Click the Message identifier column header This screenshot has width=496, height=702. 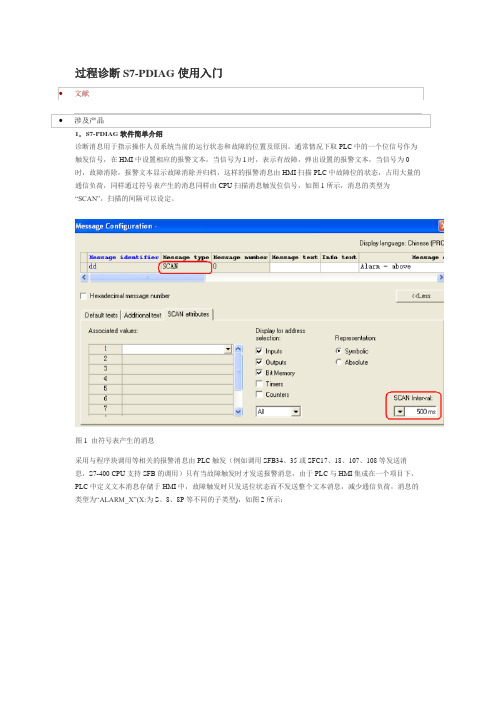point(124,257)
